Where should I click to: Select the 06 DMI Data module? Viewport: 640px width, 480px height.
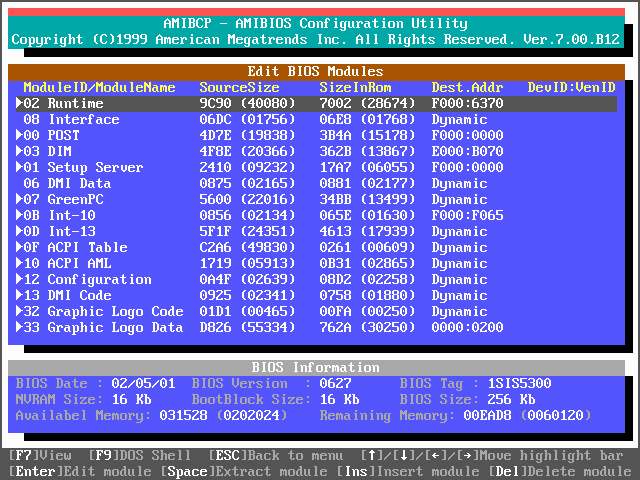316,183
